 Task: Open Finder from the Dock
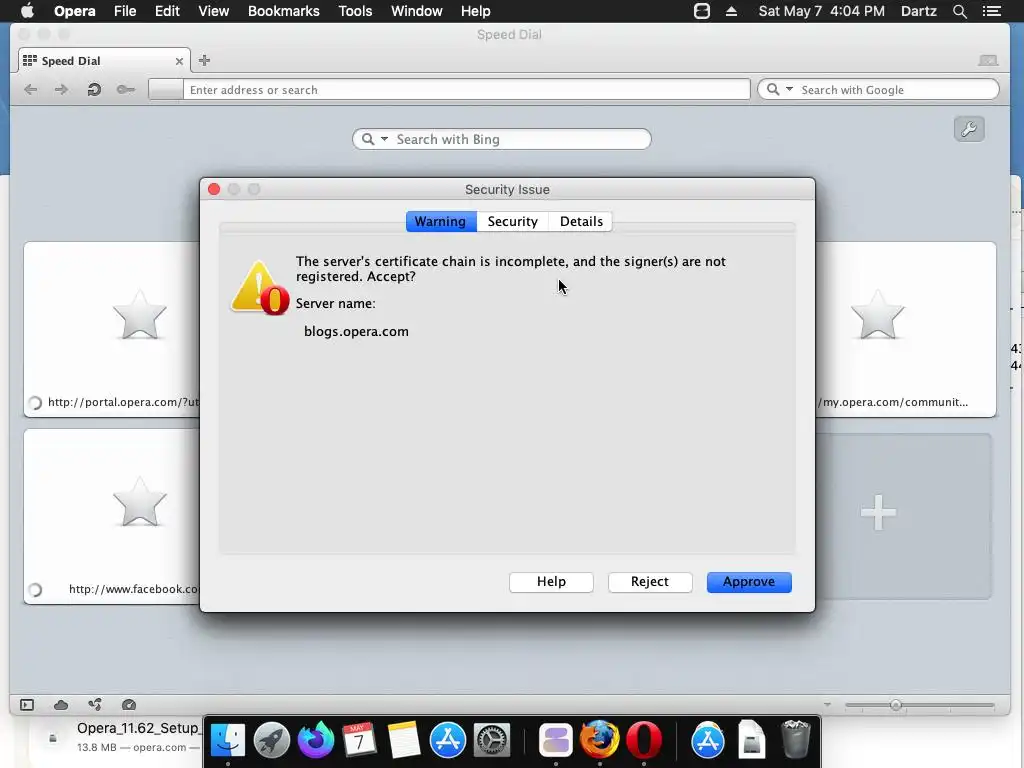tap(227, 741)
